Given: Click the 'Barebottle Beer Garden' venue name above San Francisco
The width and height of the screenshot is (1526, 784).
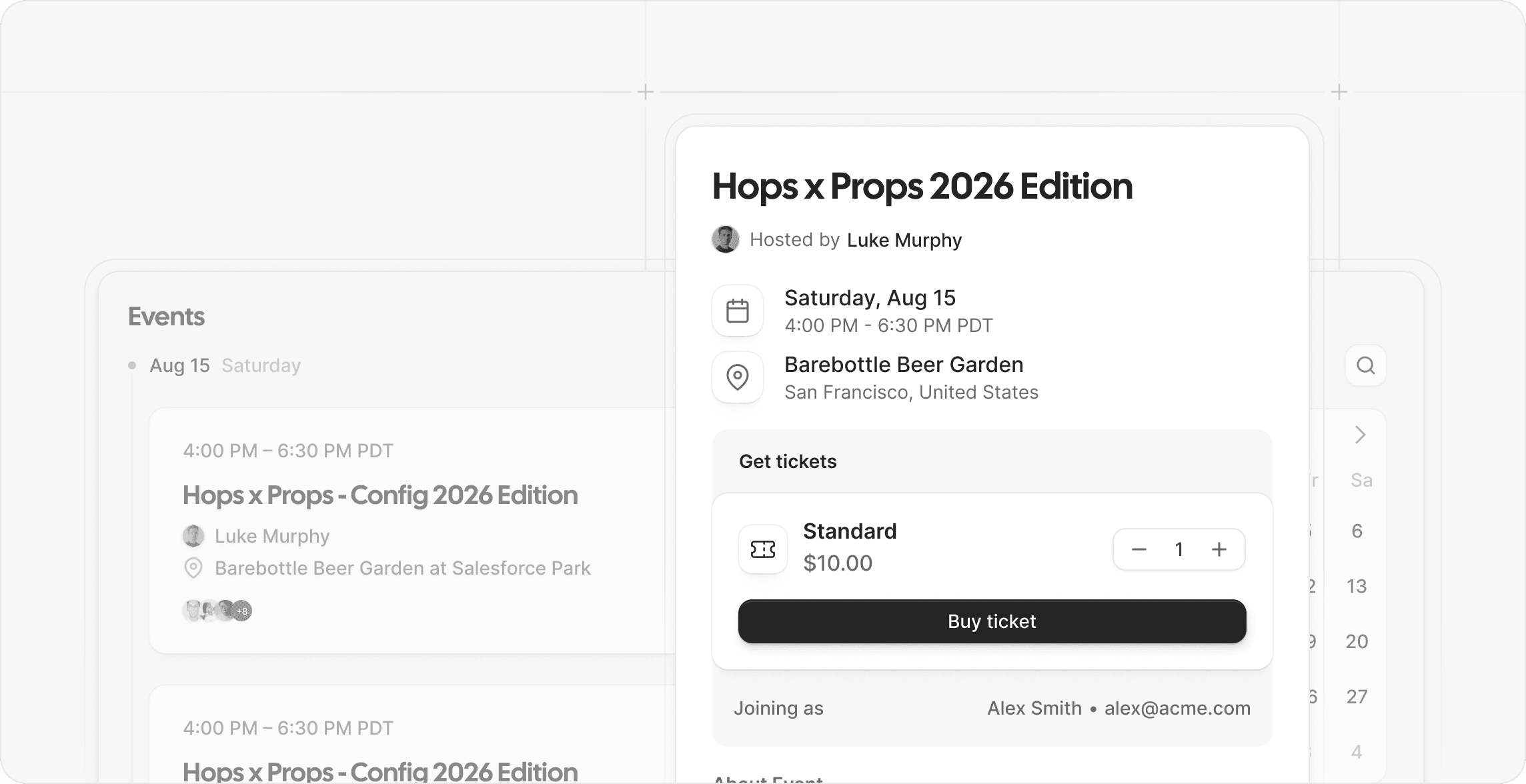Looking at the screenshot, I should tap(904, 365).
